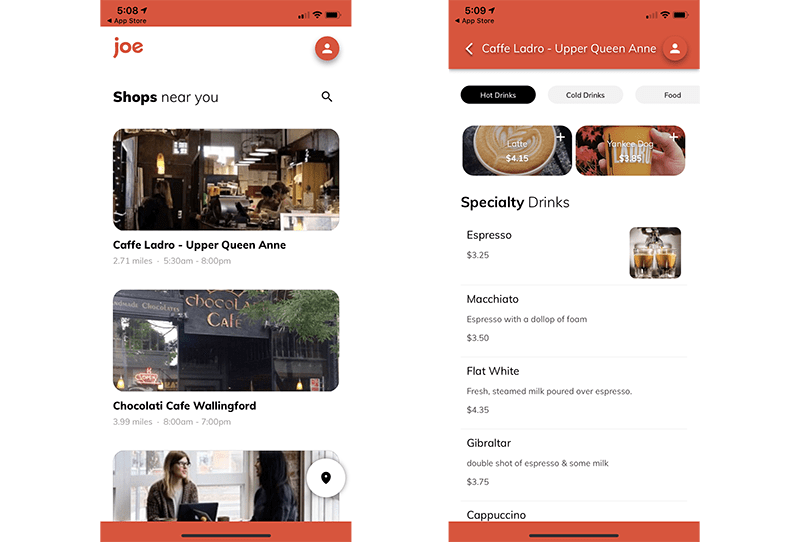This screenshot has width=800, height=542.
Task: Switch to the Cold Drinks tab
Action: [585, 95]
